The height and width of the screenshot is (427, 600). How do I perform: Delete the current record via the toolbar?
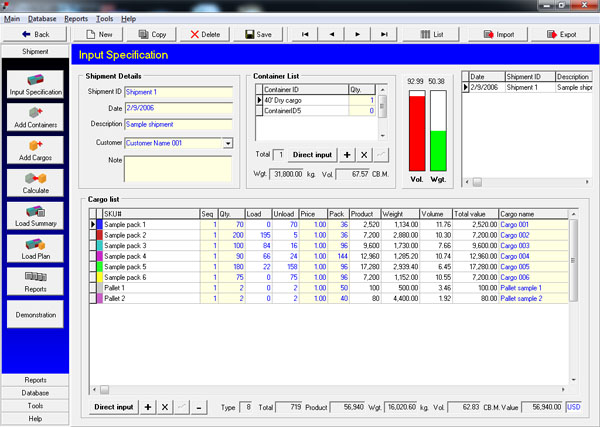pyautogui.click(x=205, y=34)
